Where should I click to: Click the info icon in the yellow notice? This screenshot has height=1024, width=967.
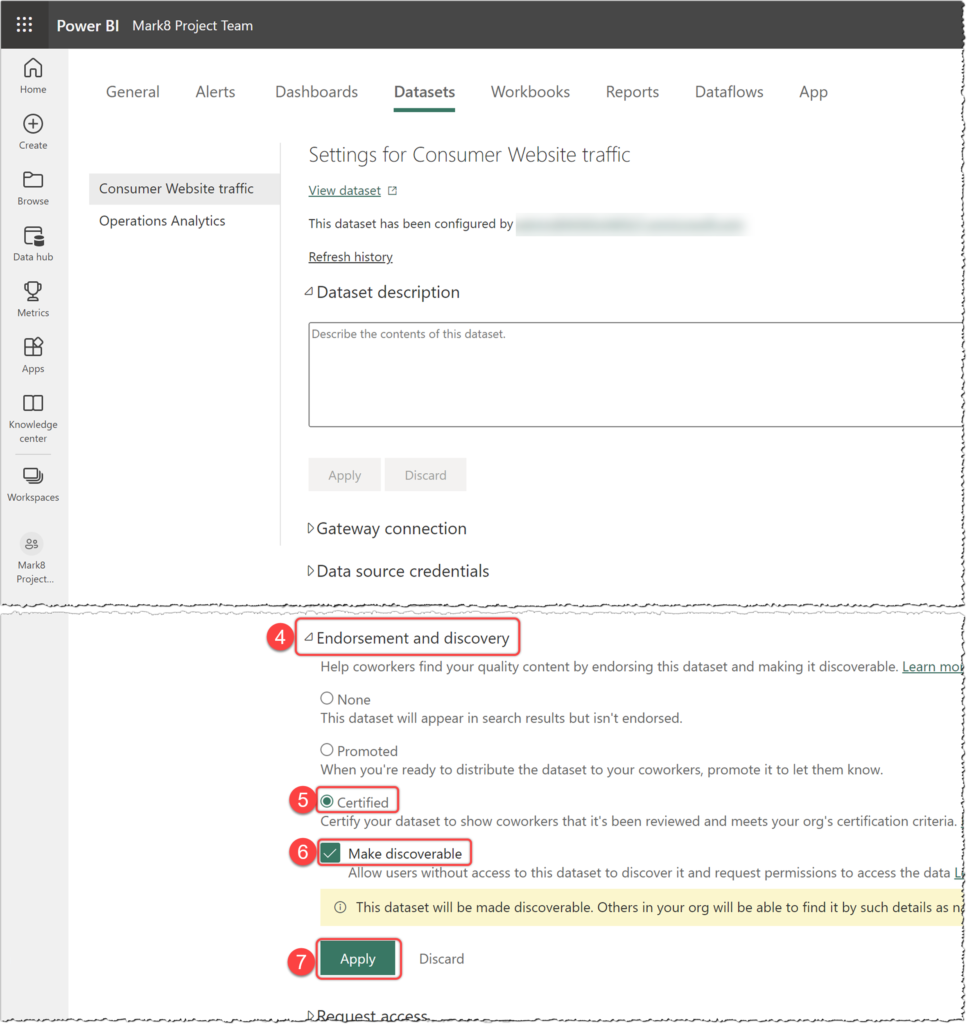pyautogui.click(x=340, y=907)
